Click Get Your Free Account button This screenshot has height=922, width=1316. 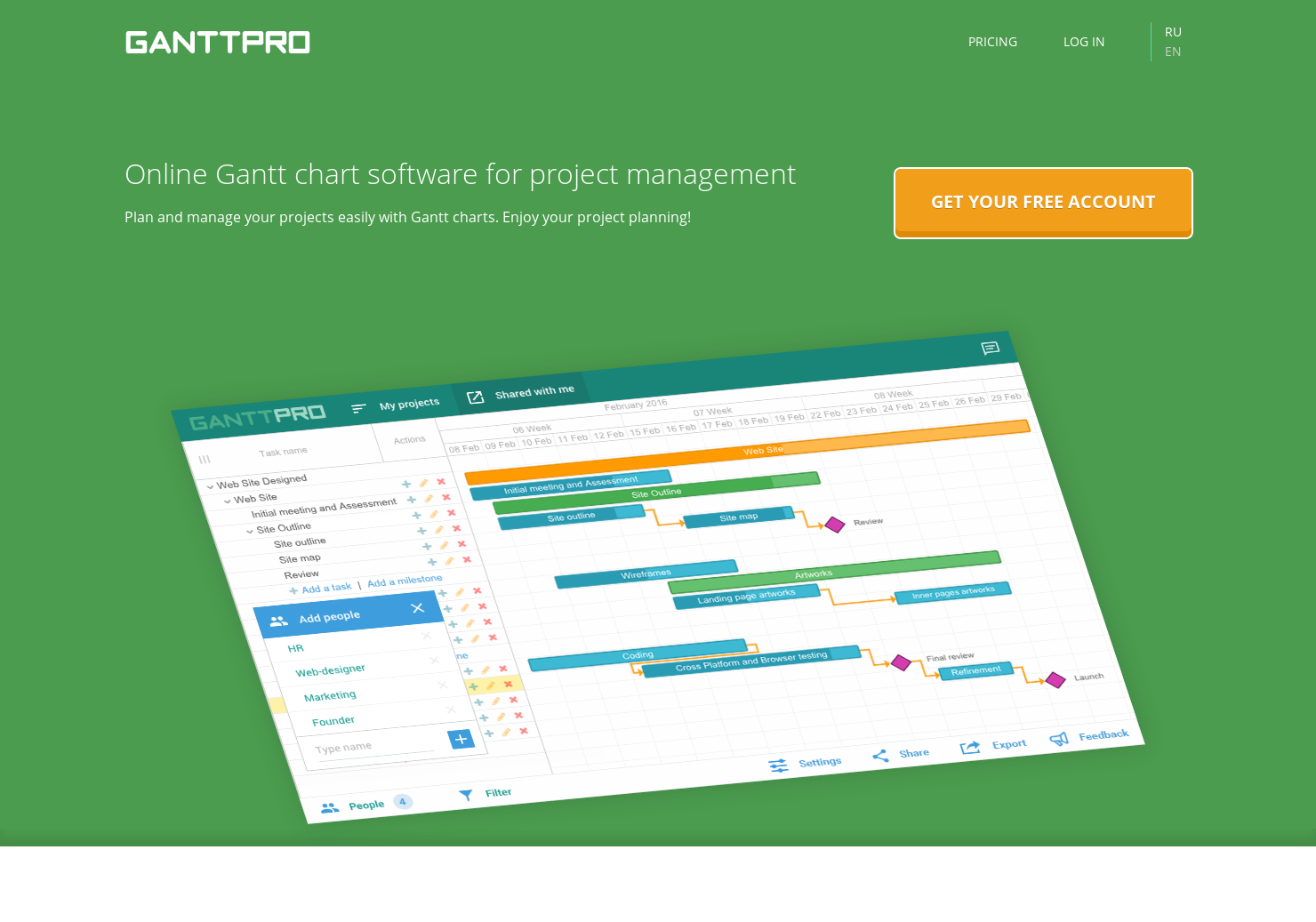coord(1043,203)
